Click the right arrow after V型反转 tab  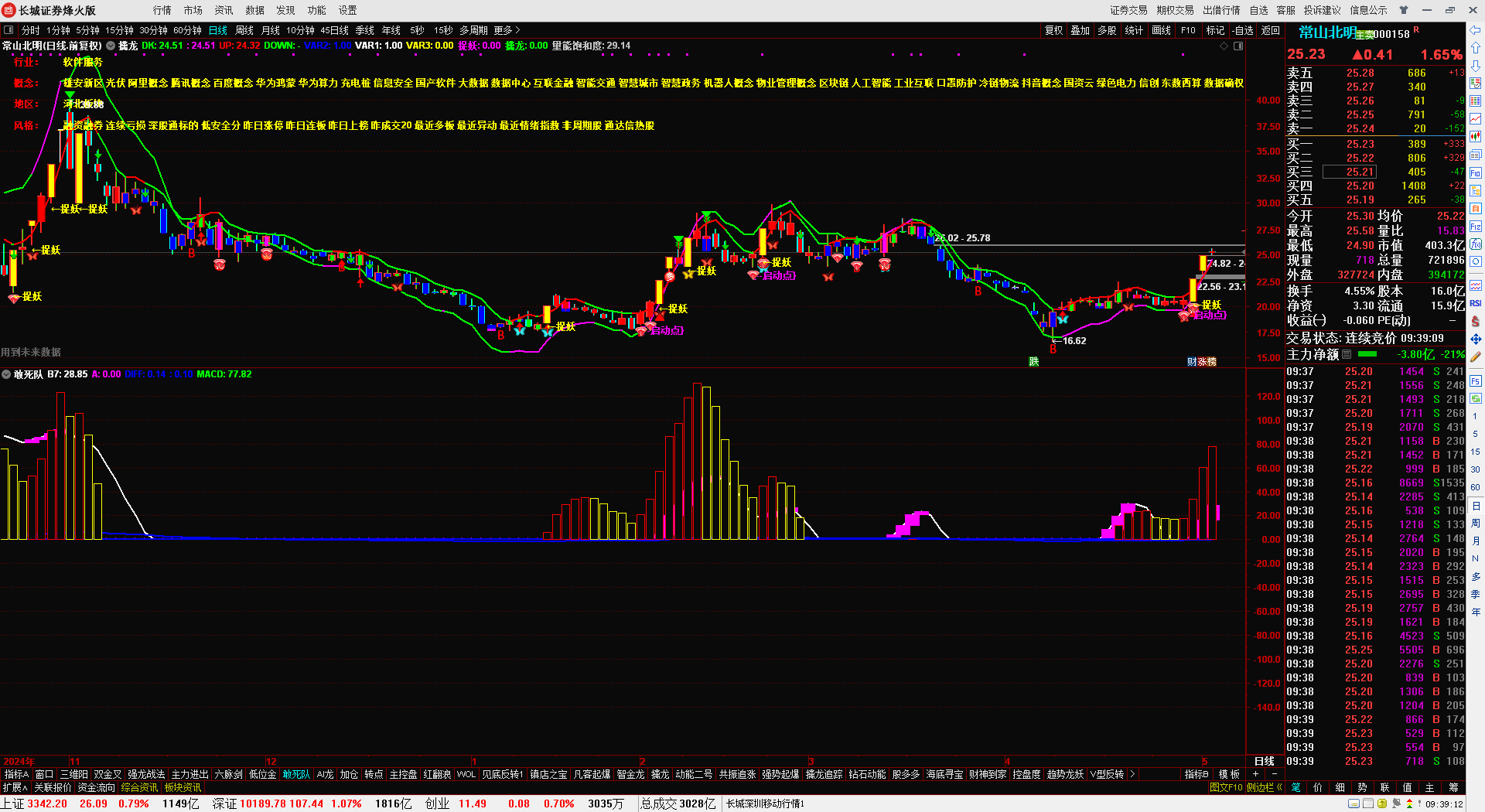pyautogui.click(x=1132, y=774)
